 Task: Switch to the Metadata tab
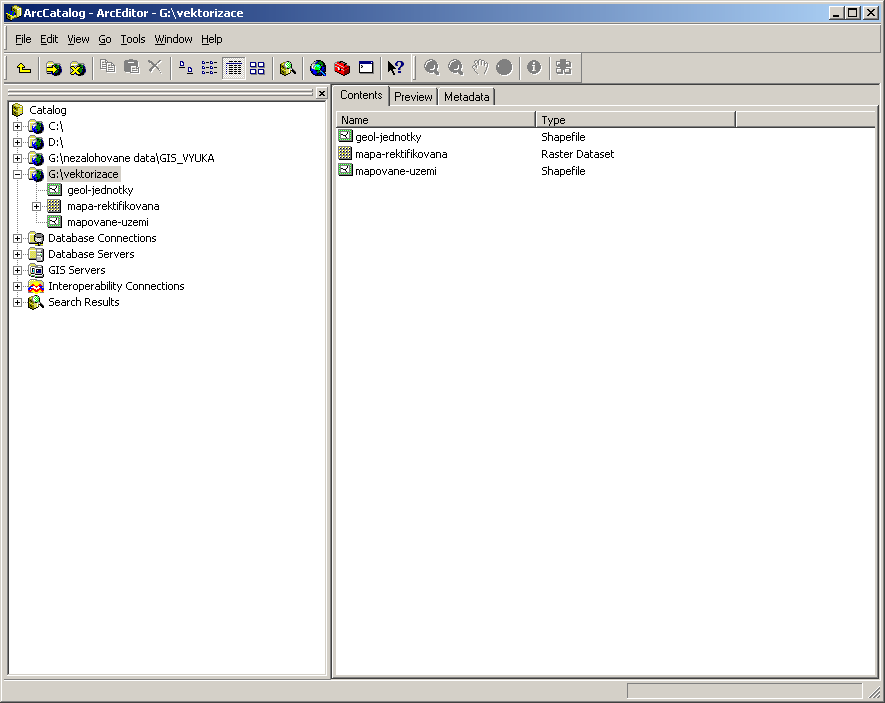tap(467, 97)
